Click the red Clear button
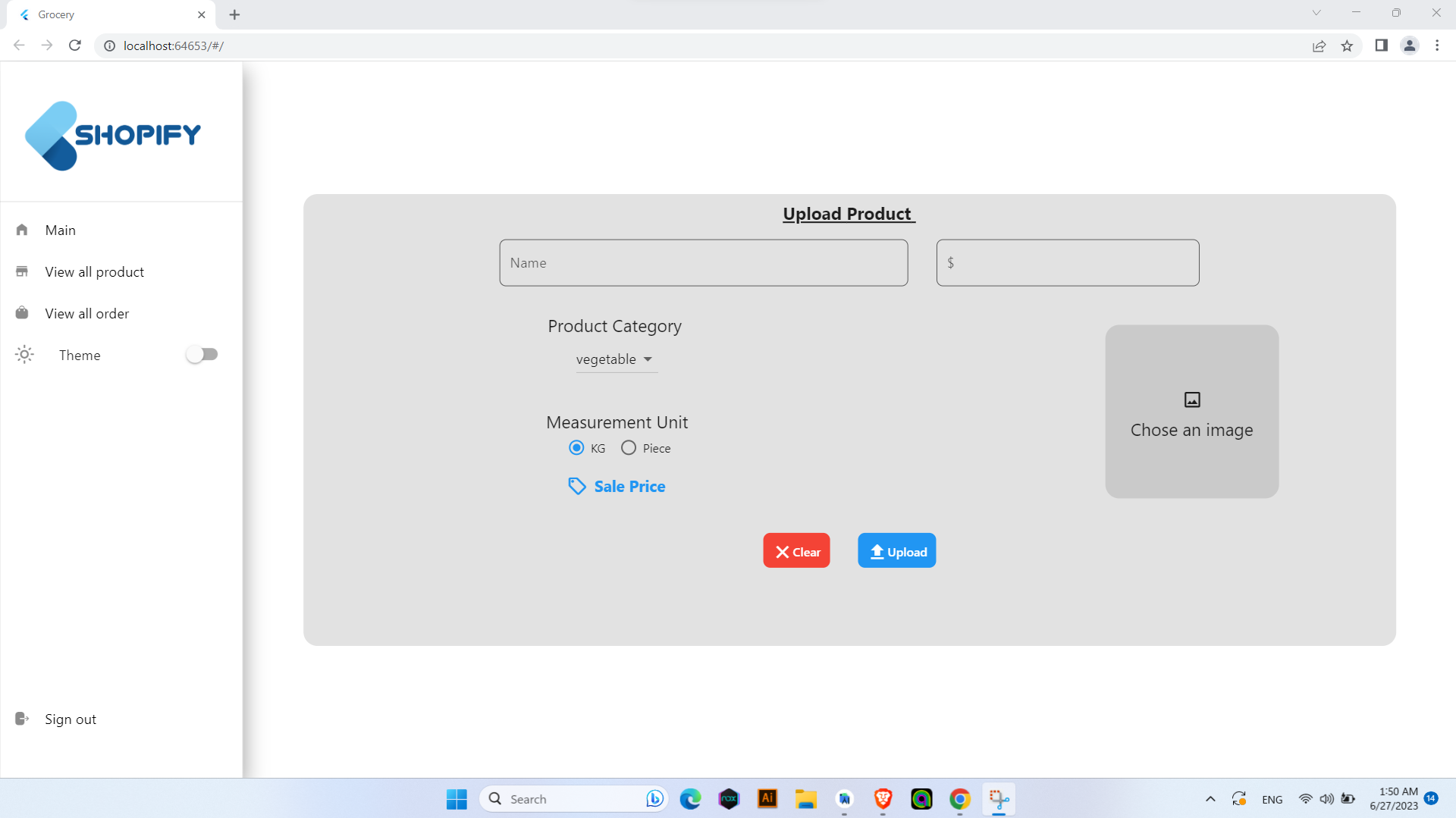The image size is (1456, 818). 796,550
